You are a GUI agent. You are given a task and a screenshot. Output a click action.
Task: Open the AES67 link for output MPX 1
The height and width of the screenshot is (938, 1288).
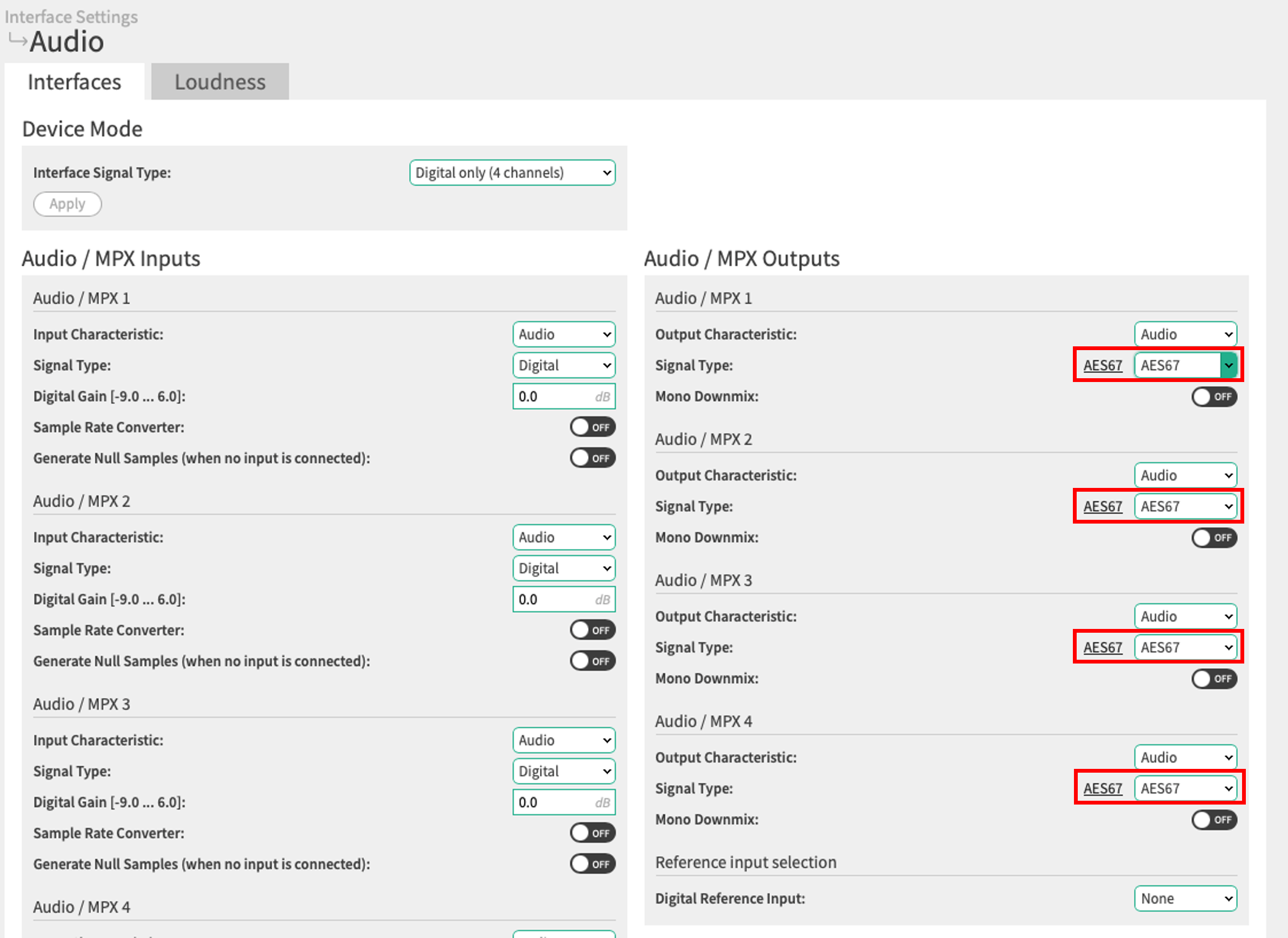tap(1102, 365)
